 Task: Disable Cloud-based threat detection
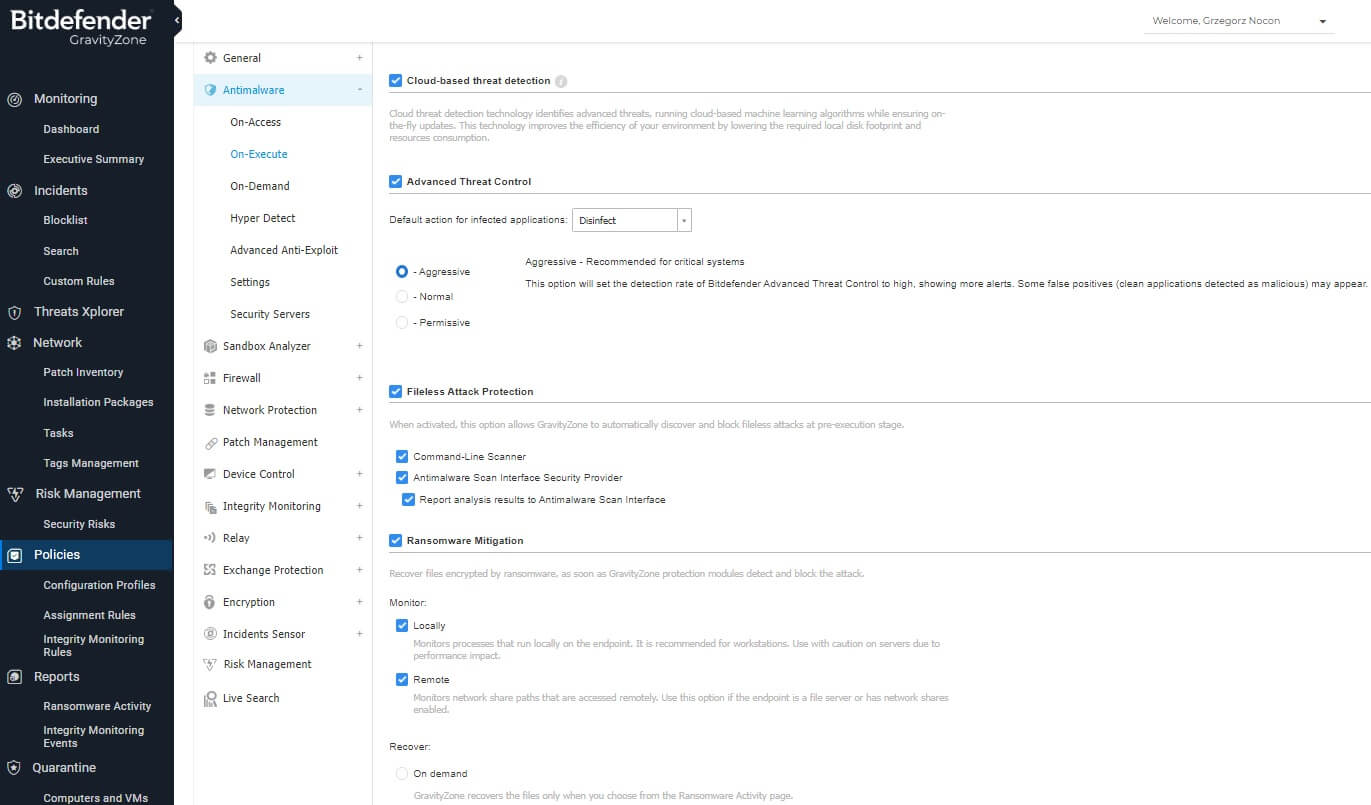click(x=395, y=81)
